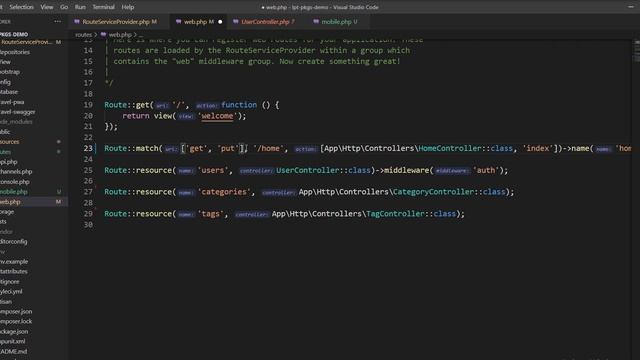Select web.php in the Explorer tree
This screenshot has height=360, width=640.
pos(33,202)
